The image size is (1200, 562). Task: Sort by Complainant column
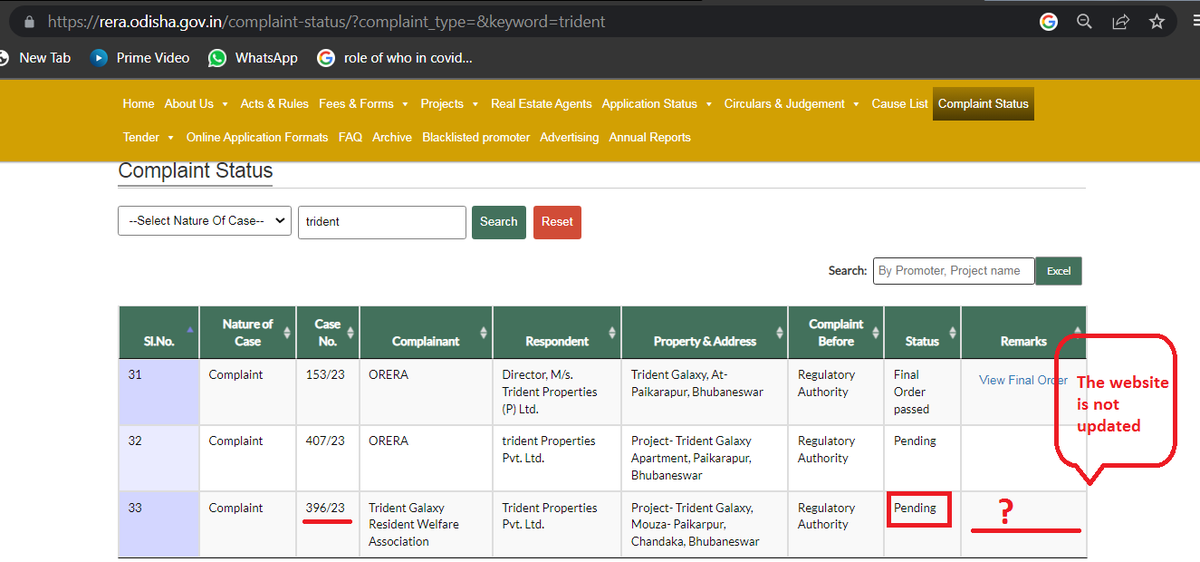tap(426, 332)
